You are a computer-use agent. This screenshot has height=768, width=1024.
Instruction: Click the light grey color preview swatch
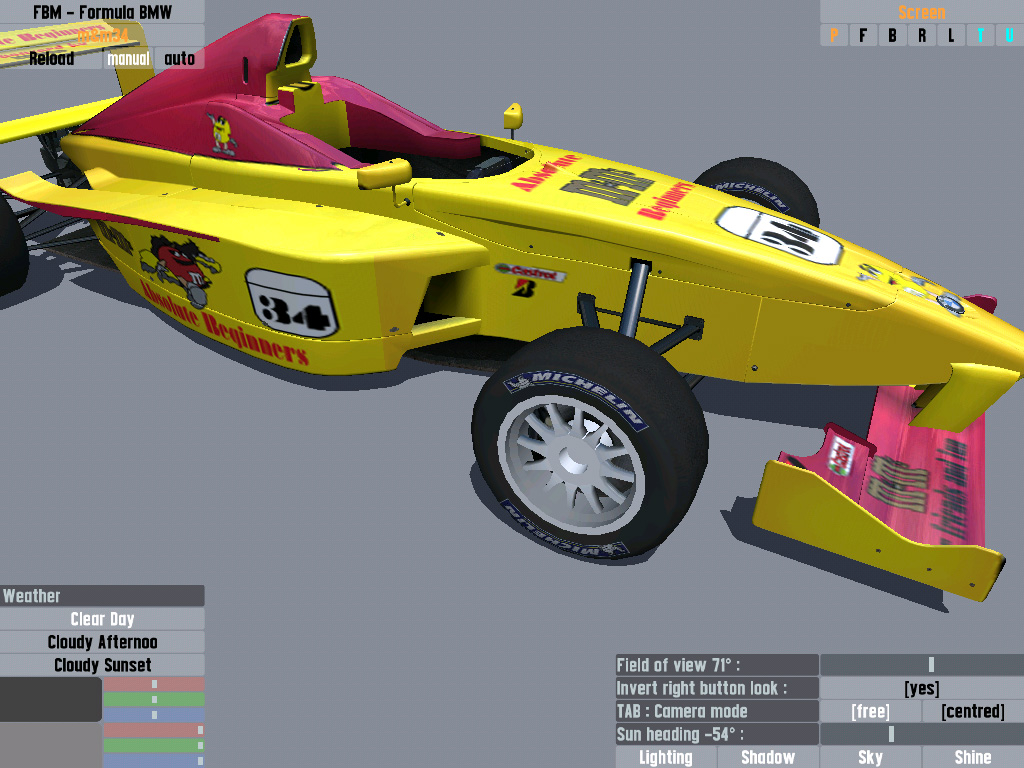[51, 745]
